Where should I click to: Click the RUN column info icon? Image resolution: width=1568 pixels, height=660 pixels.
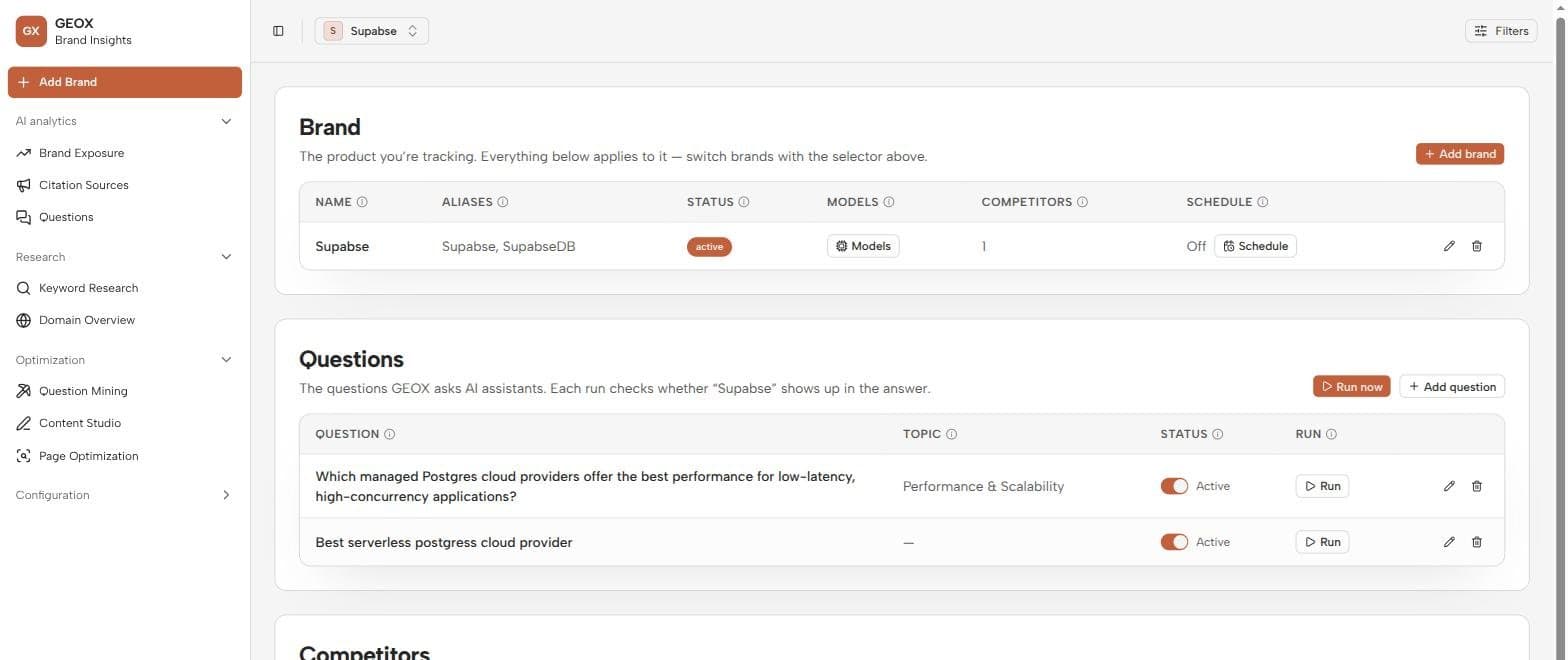[1331, 434]
